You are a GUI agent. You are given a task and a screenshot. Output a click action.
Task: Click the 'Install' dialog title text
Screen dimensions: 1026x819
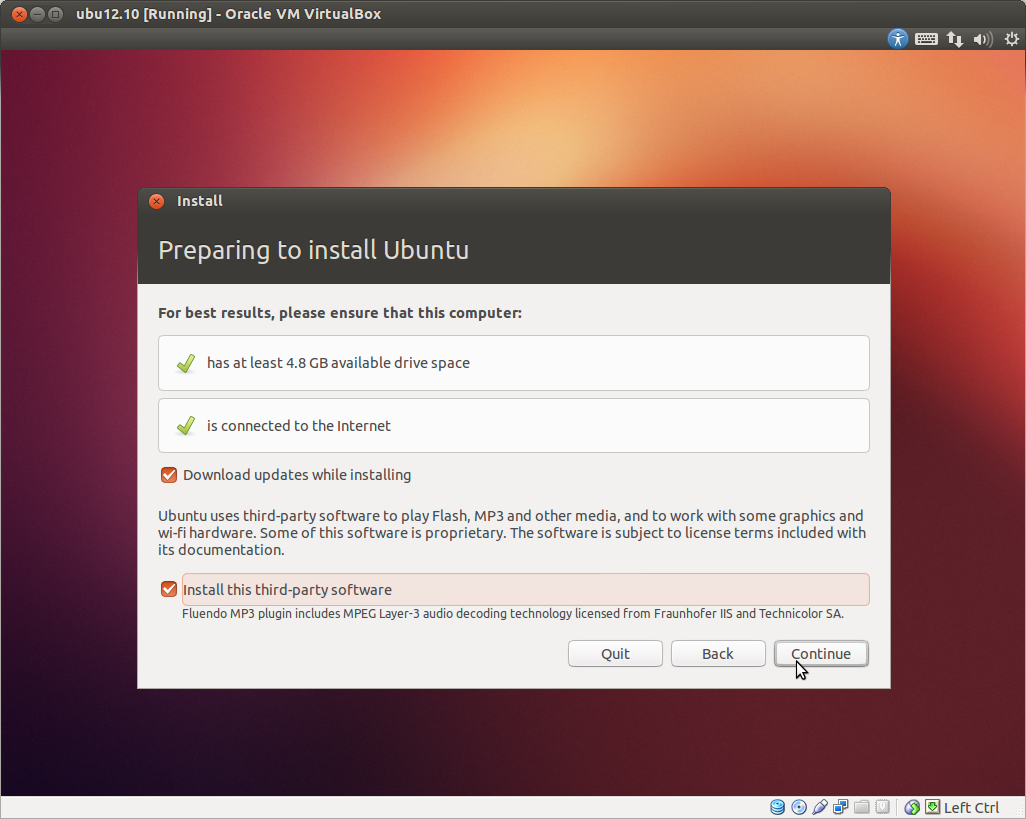(x=200, y=201)
